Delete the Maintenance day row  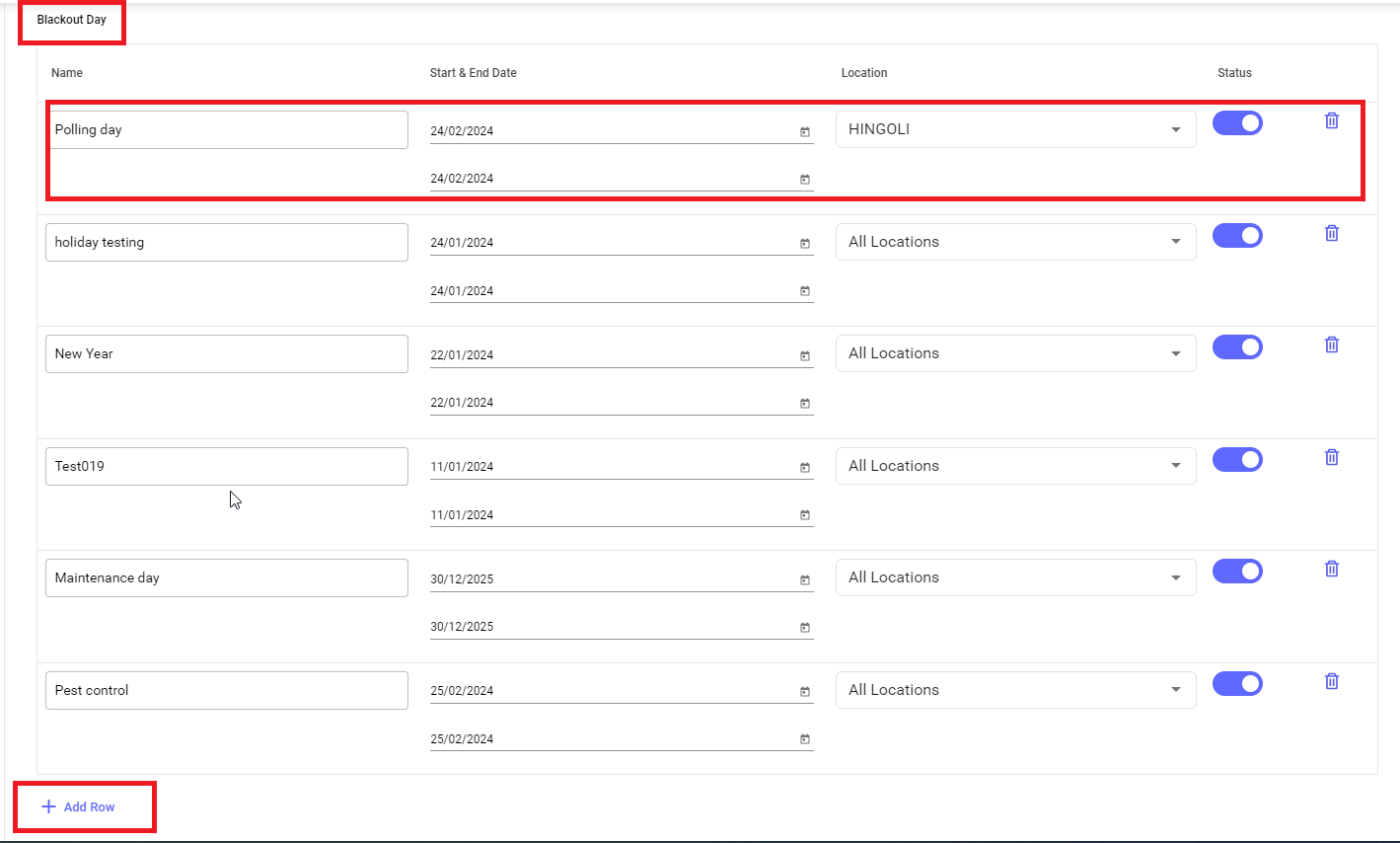(x=1331, y=569)
